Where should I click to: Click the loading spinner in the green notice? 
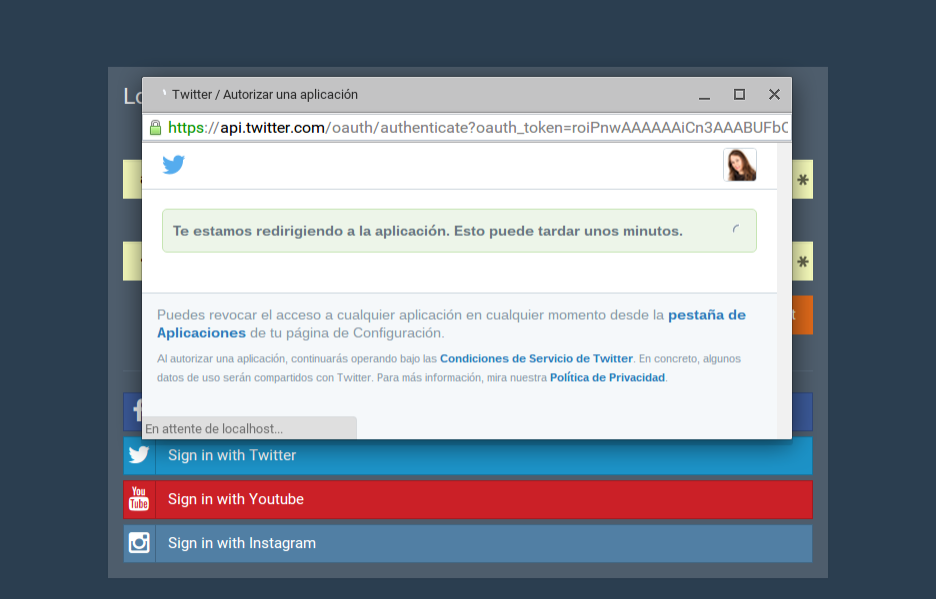coord(737,229)
